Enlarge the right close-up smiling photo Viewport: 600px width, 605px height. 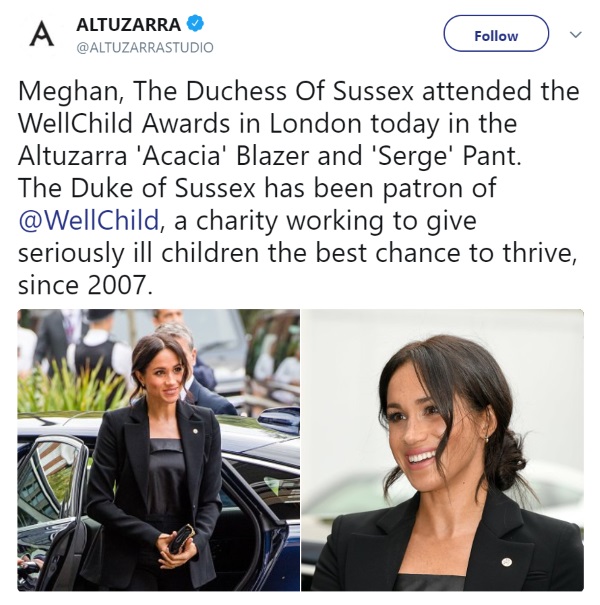[x=442, y=450]
